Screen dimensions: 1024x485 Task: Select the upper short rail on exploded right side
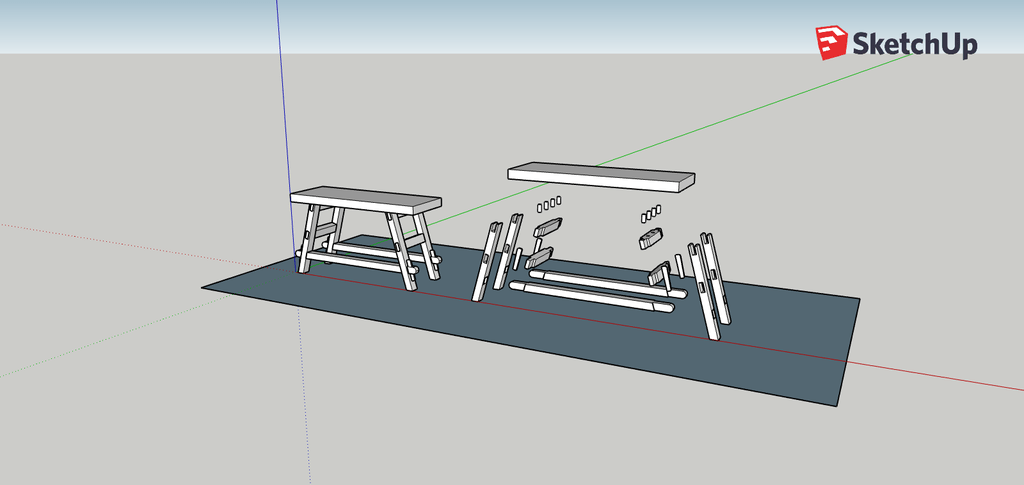click(x=650, y=238)
